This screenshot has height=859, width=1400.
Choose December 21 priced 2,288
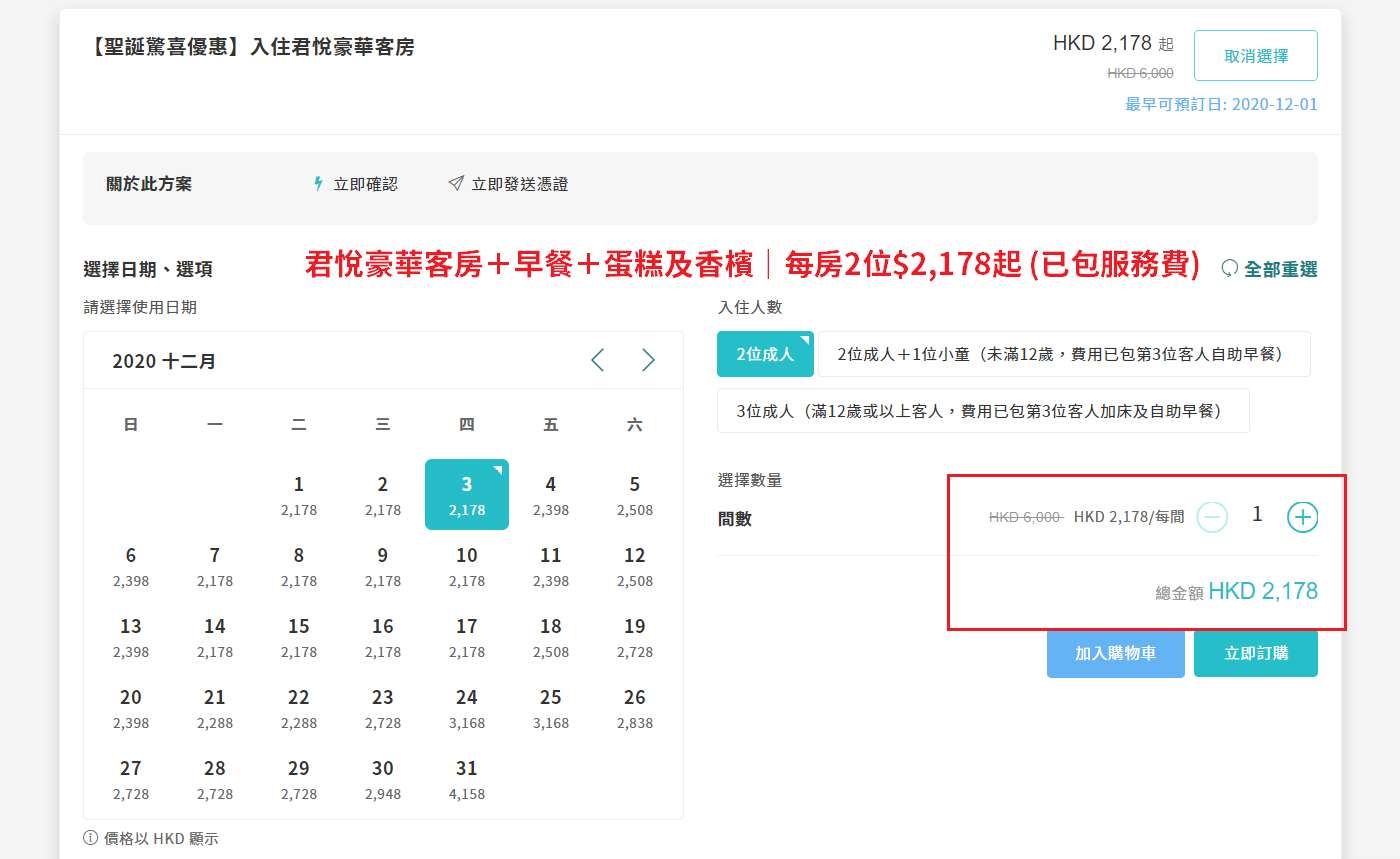point(215,708)
